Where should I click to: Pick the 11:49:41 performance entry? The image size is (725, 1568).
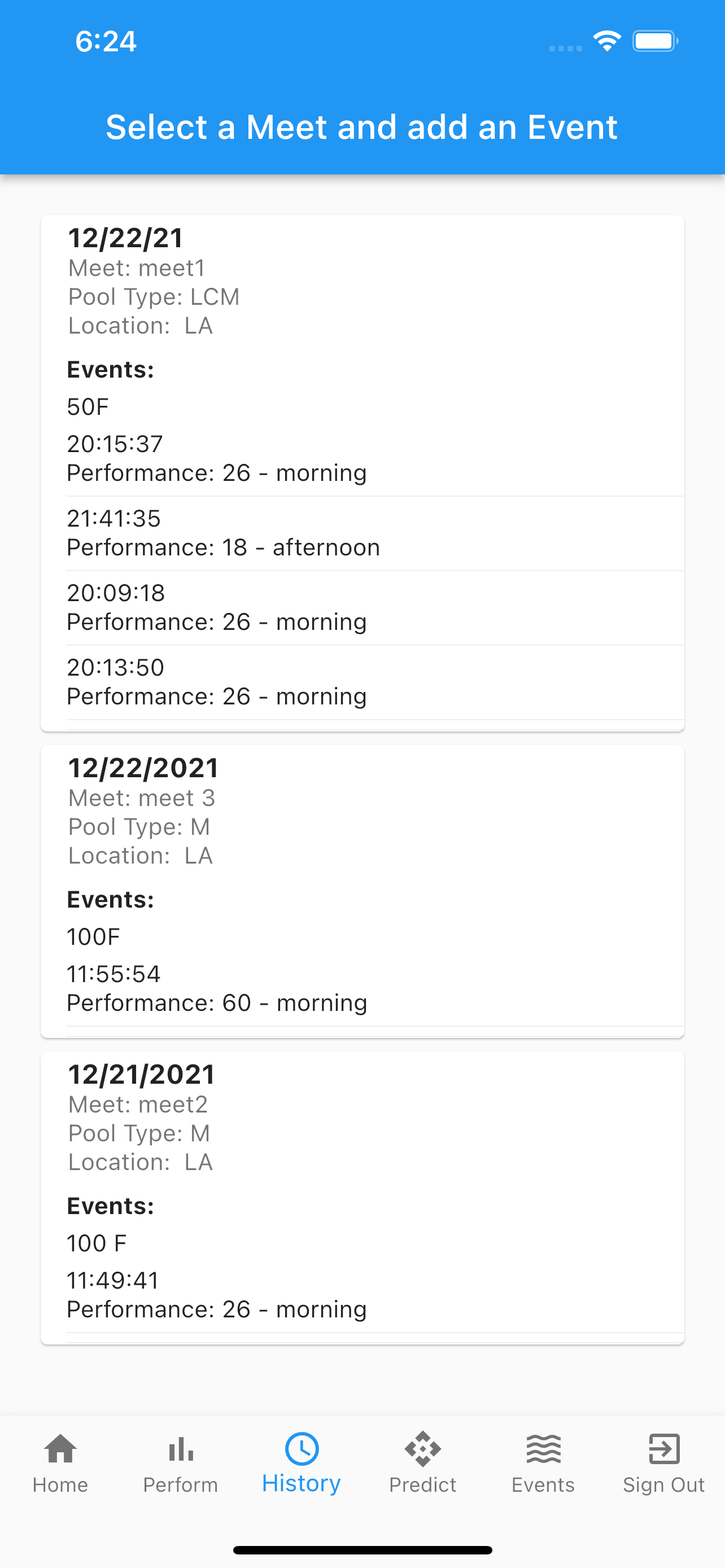(374, 1295)
